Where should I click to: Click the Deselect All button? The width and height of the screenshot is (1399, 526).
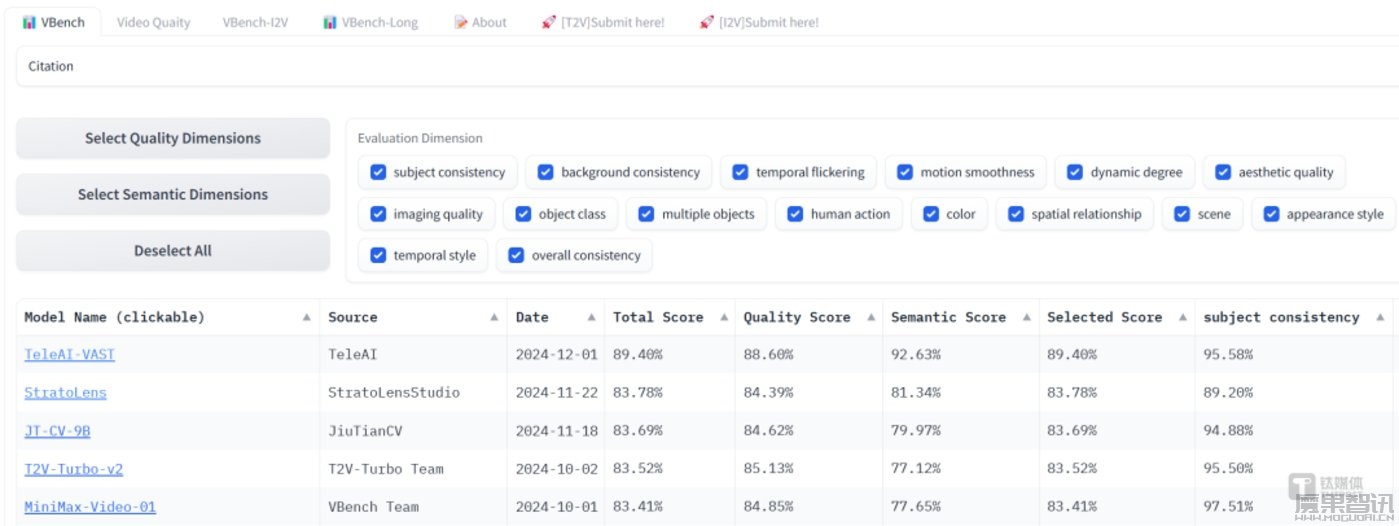tap(173, 250)
